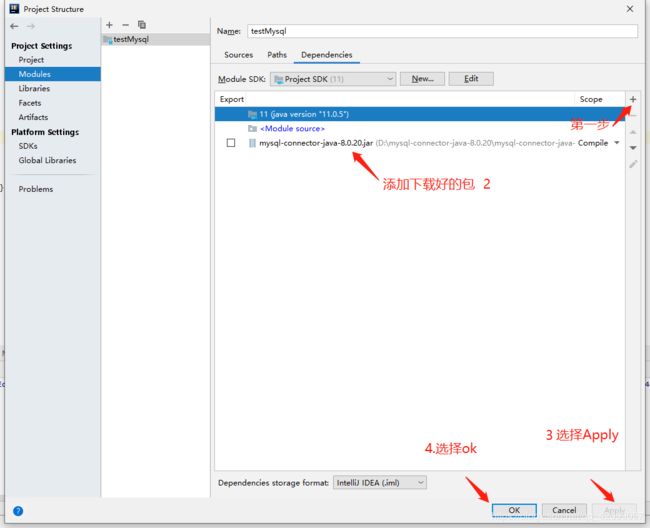Remove selected module with minus icon
Screen dimensions: 650x528
pos(126,25)
